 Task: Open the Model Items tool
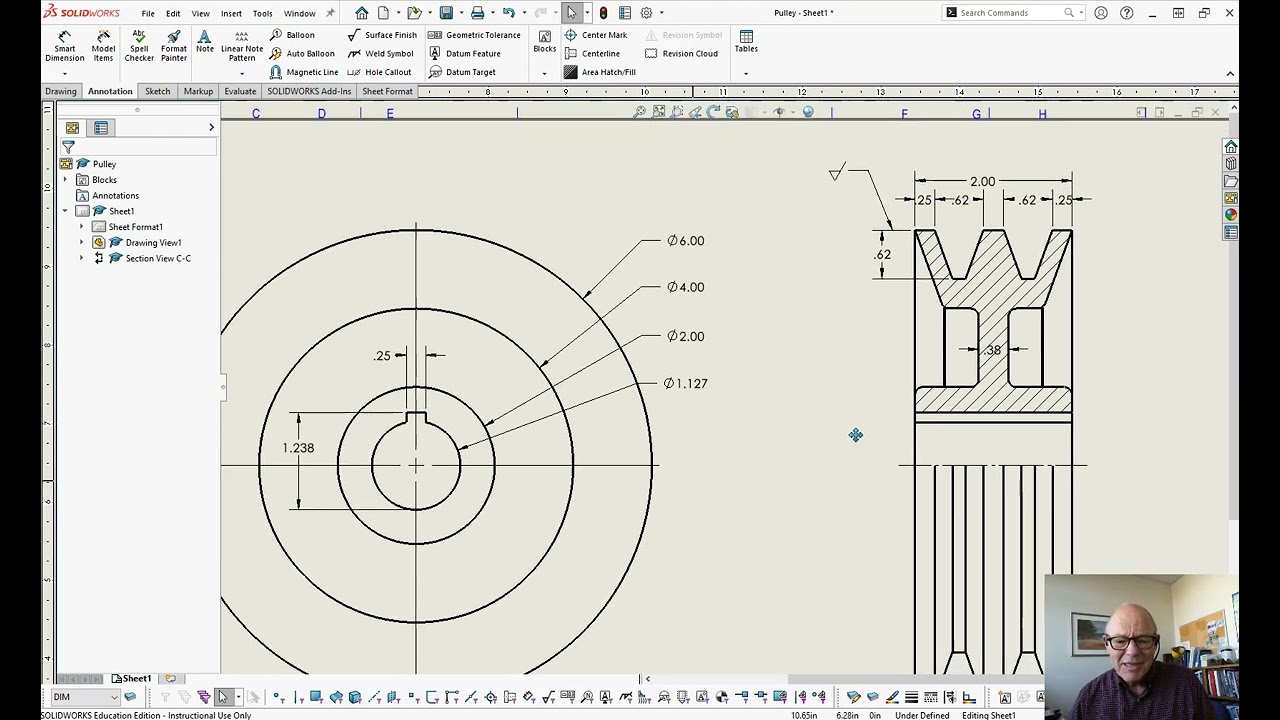pos(103,47)
